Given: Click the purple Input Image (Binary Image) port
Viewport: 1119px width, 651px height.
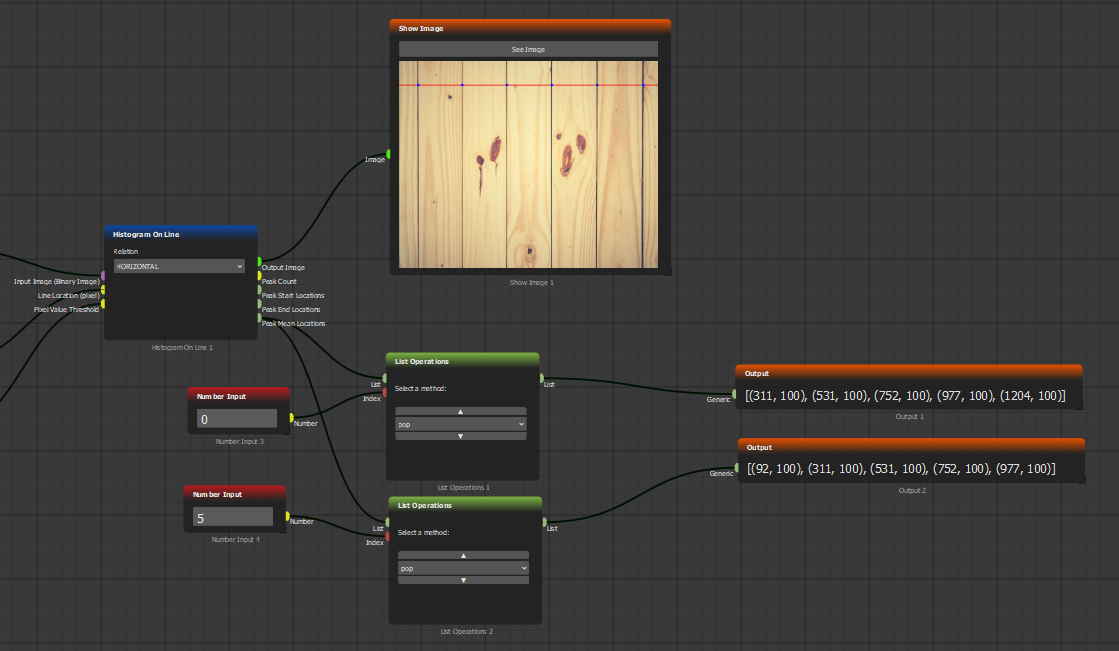Looking at the screenshot, I should point(103,276).
